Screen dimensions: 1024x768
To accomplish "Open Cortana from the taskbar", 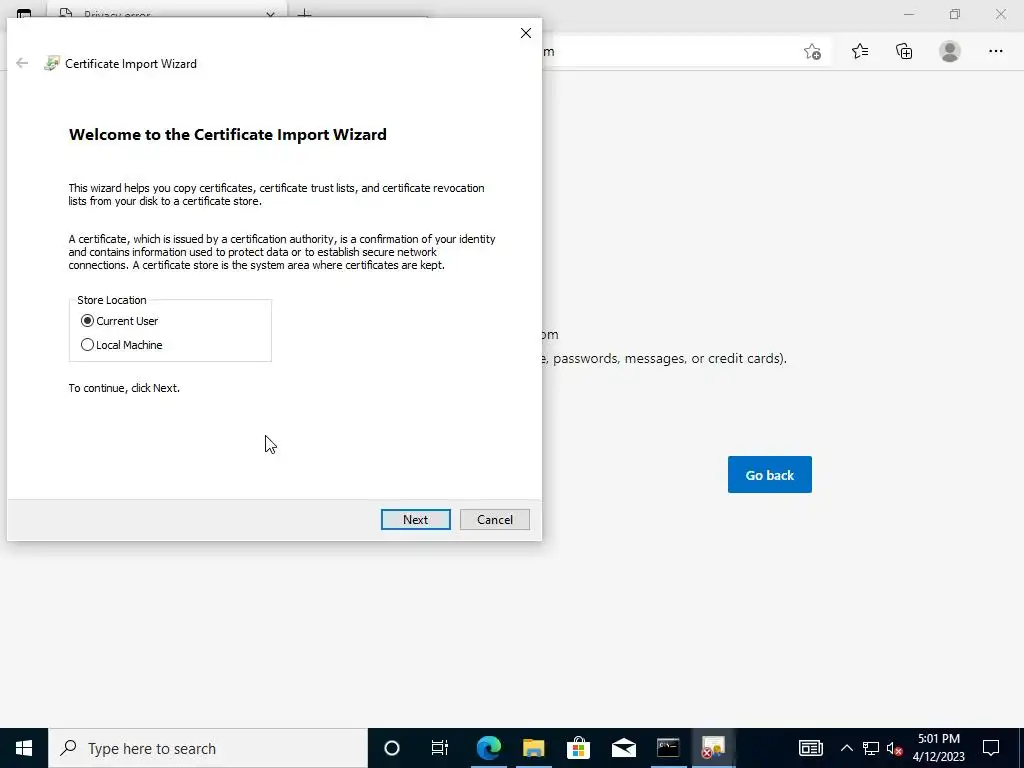I will pos(392,748).
